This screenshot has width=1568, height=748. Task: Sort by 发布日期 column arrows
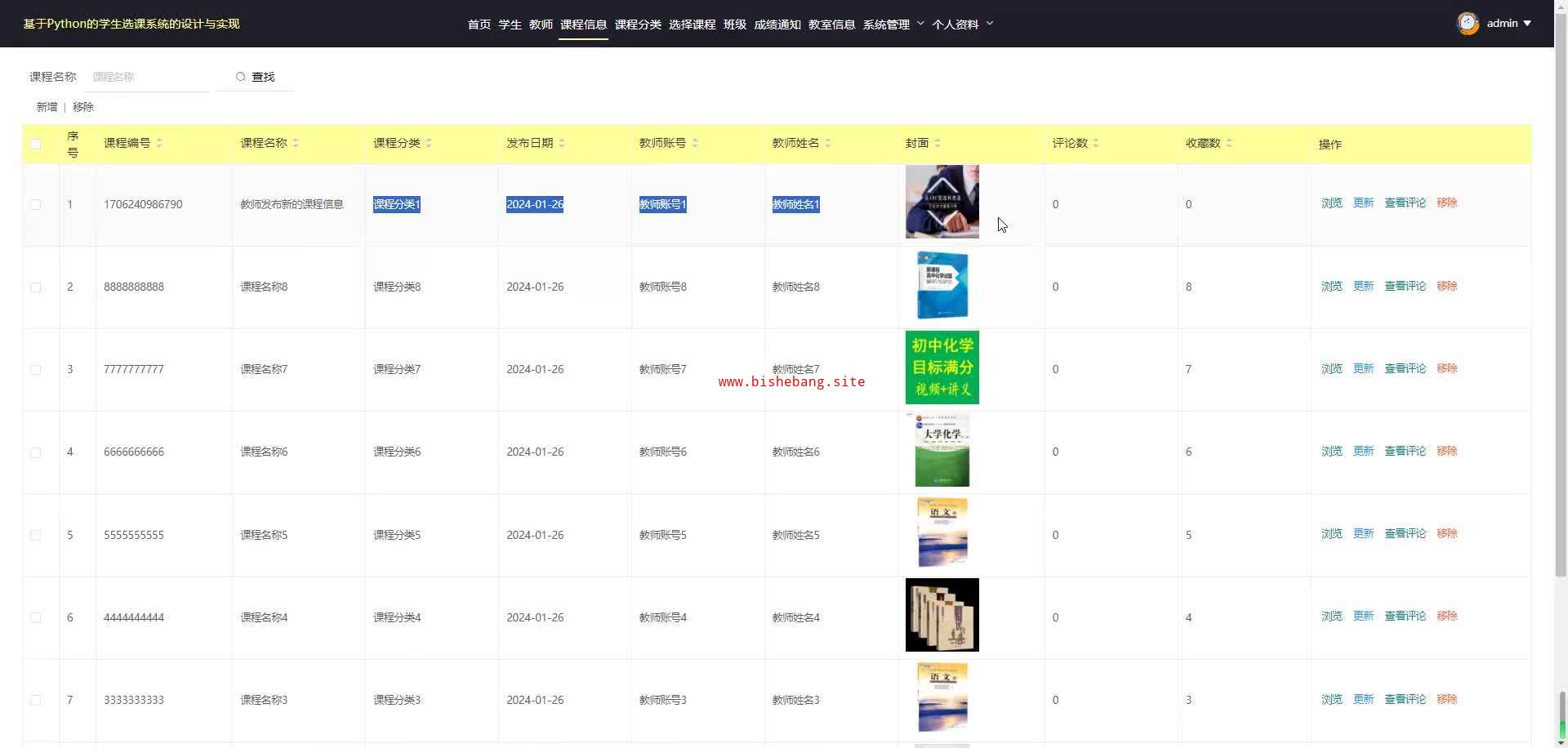pyautogui.click(x=562, y=143)
